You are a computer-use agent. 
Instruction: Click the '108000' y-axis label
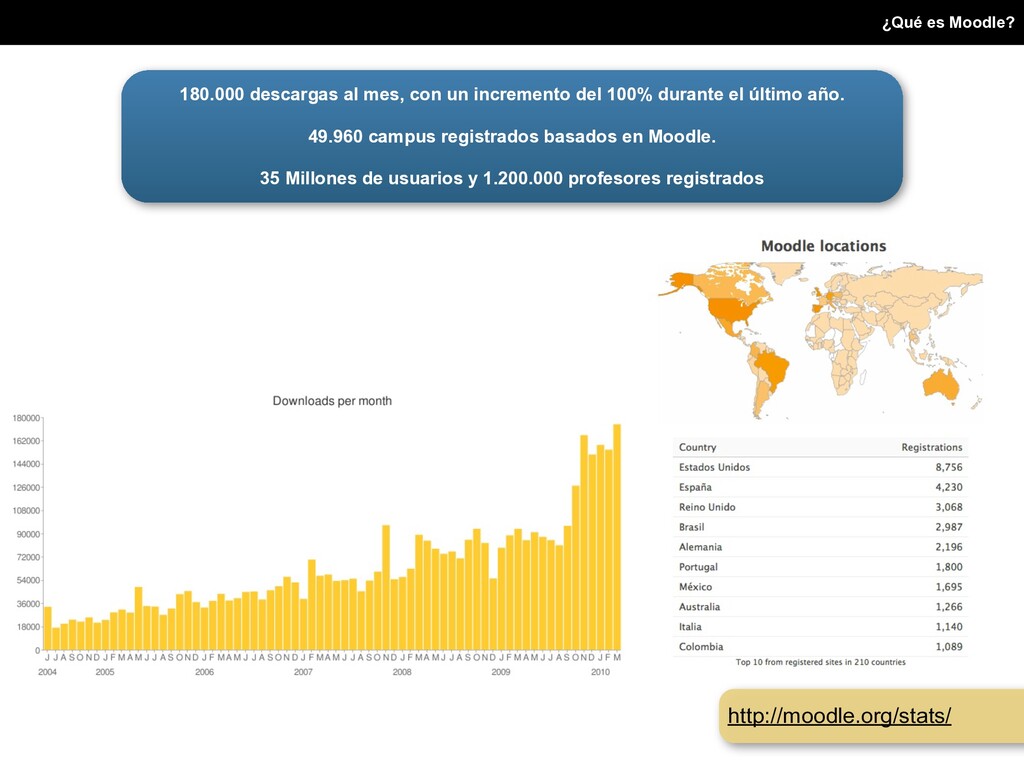26,511
